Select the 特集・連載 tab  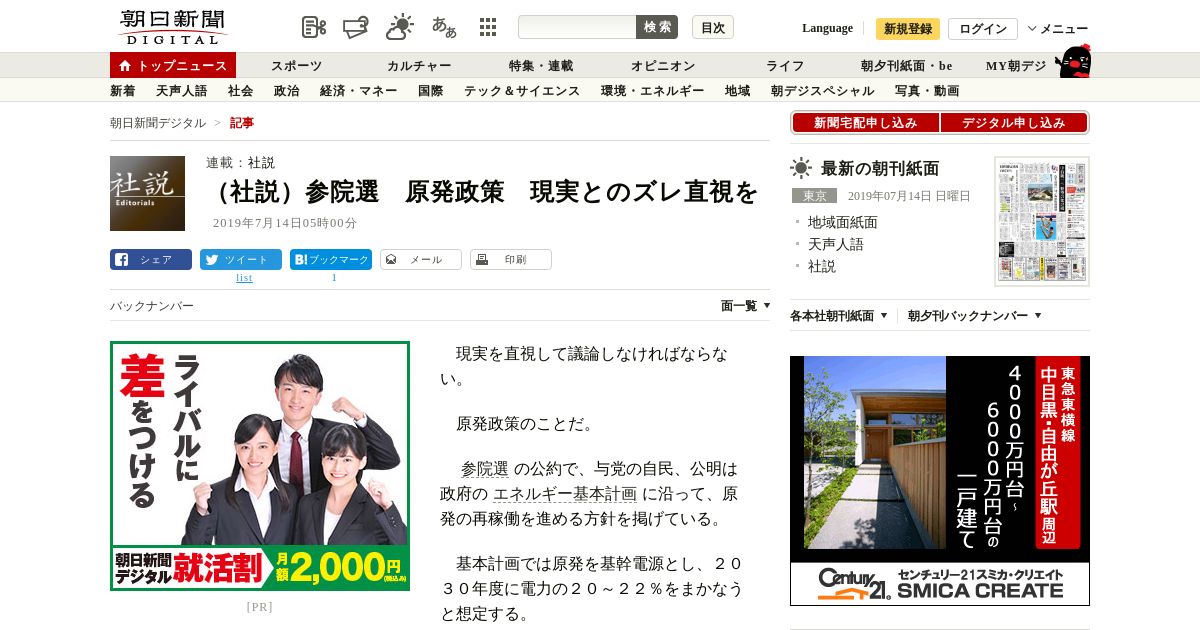541,66
